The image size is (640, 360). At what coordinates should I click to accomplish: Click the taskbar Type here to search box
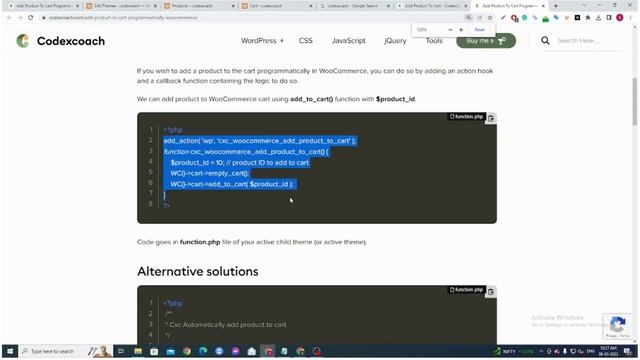tap(65, 351)
